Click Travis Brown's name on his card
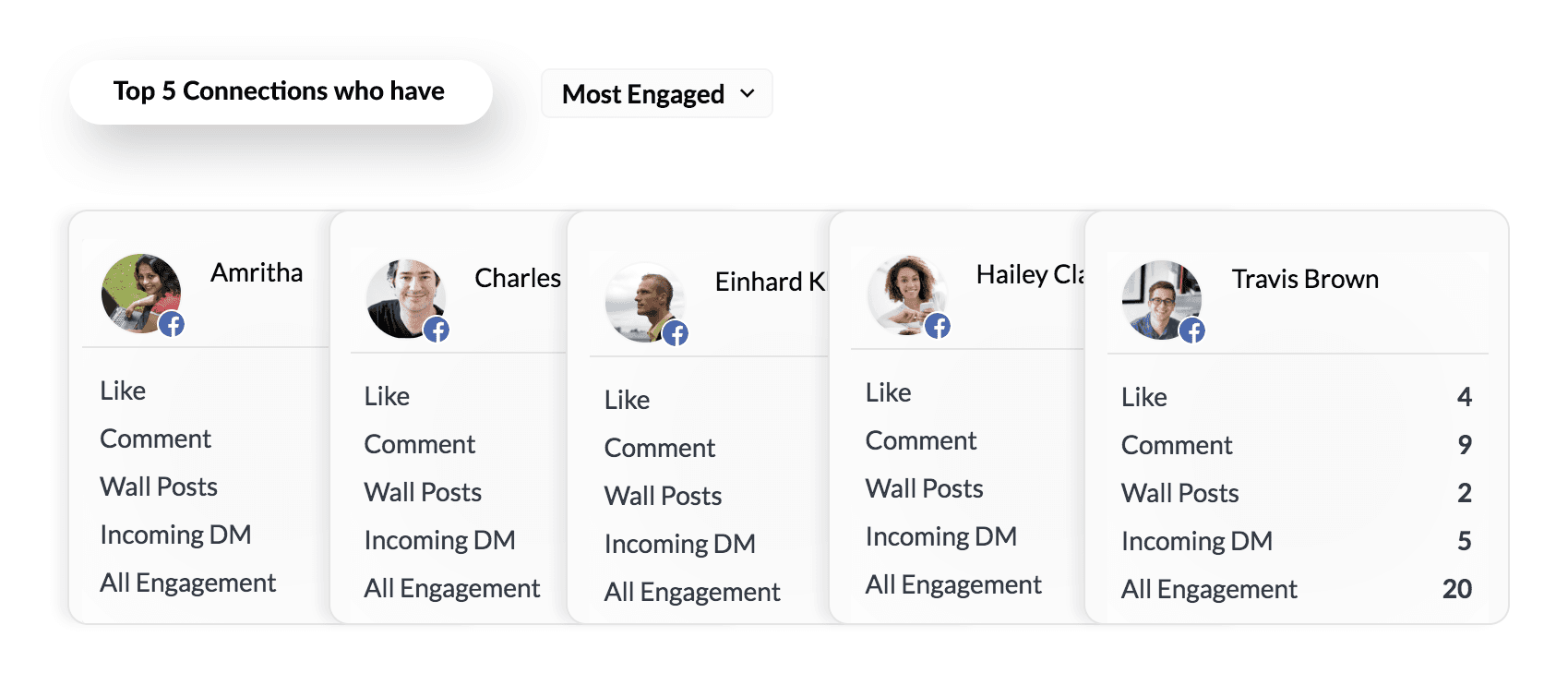Image resolution: width=1568 pixels, height=685 pixels. click(1305, 279)
